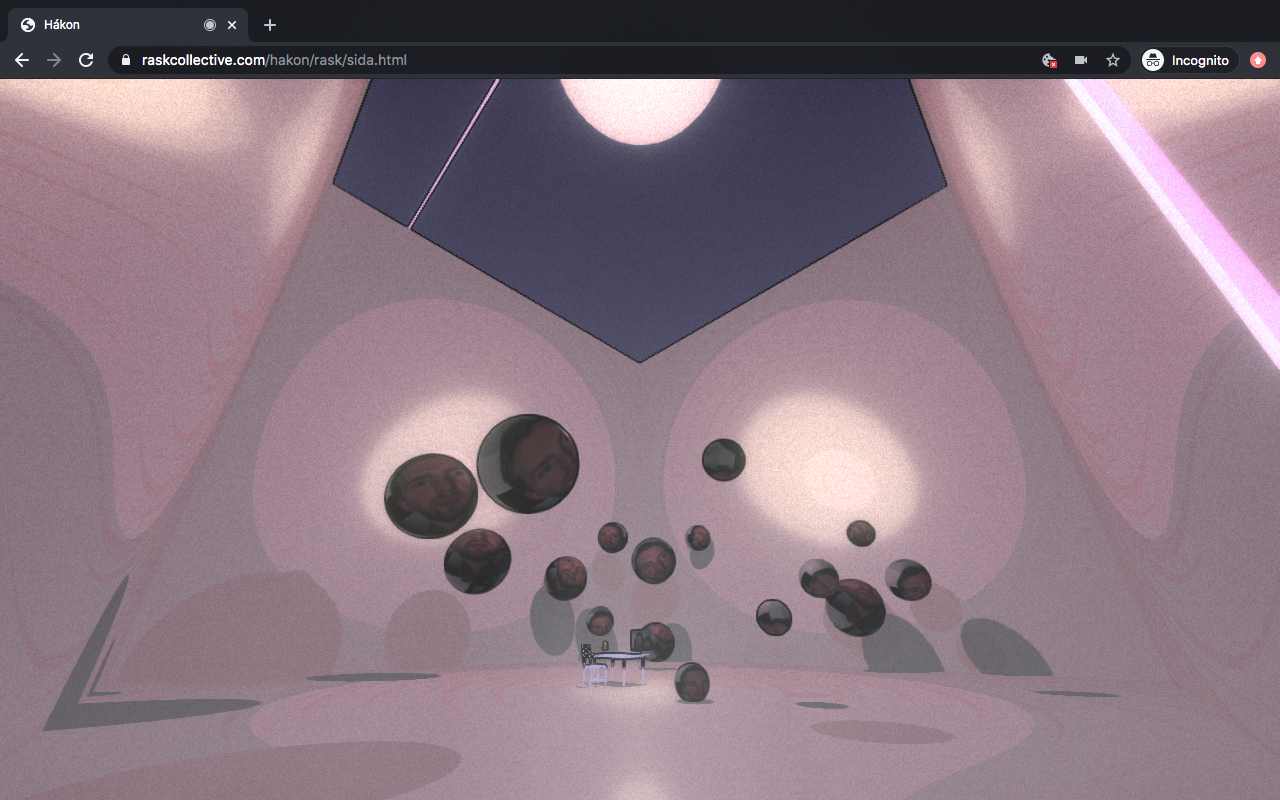Viewport: 1280px width, 800px height.
Task: Click the camera icon in address bar
Action: point(1081,60)
